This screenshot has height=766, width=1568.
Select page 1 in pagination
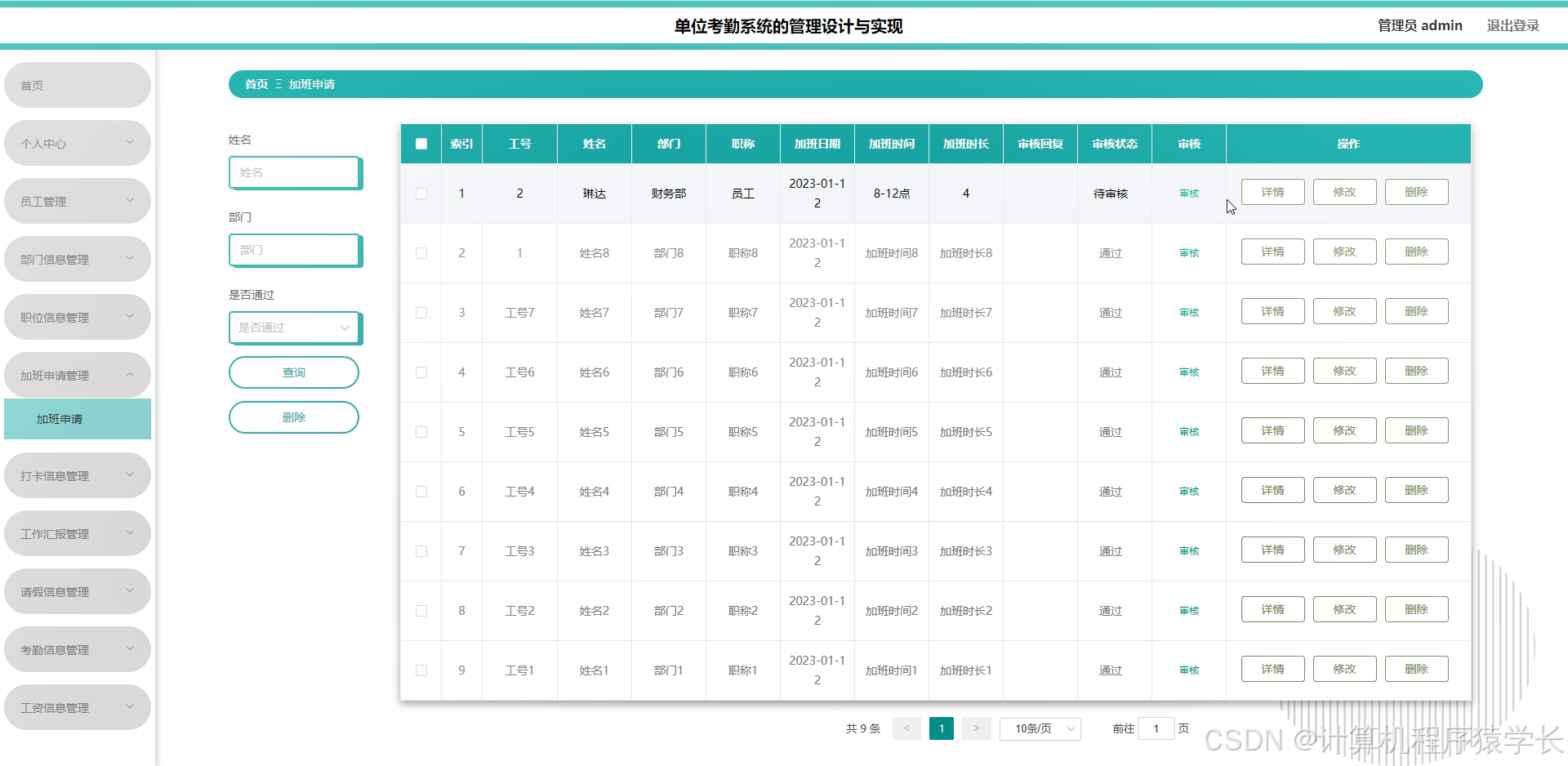tap(942, 728)
